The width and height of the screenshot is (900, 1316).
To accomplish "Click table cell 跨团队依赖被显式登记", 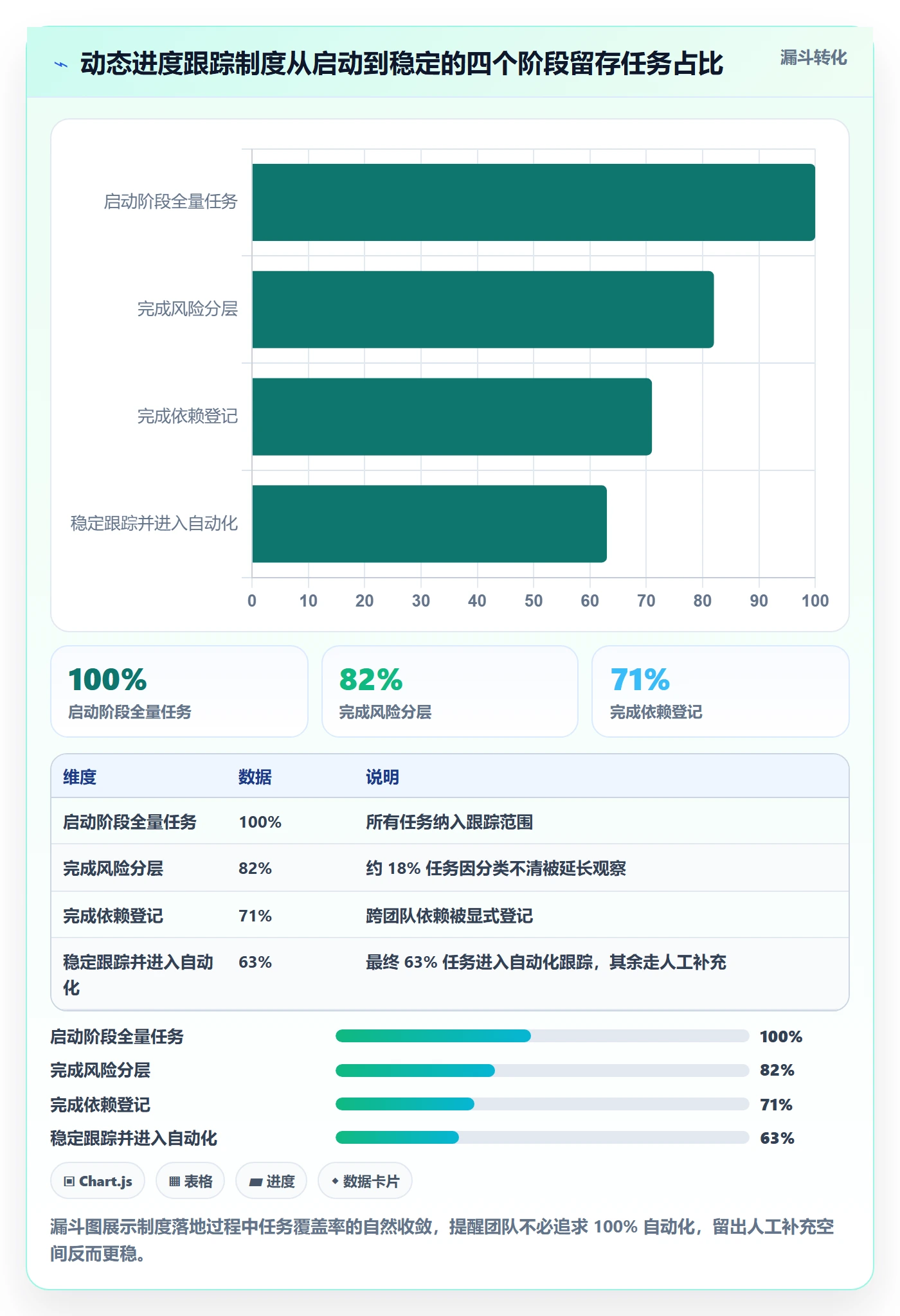I will 449,916.
